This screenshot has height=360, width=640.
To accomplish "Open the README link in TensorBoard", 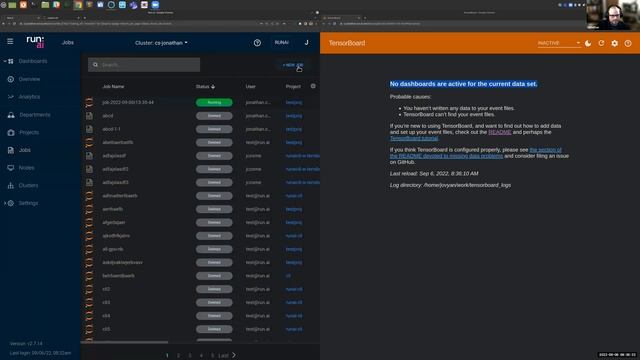I will pyautogui.click(x=500, y=132).
